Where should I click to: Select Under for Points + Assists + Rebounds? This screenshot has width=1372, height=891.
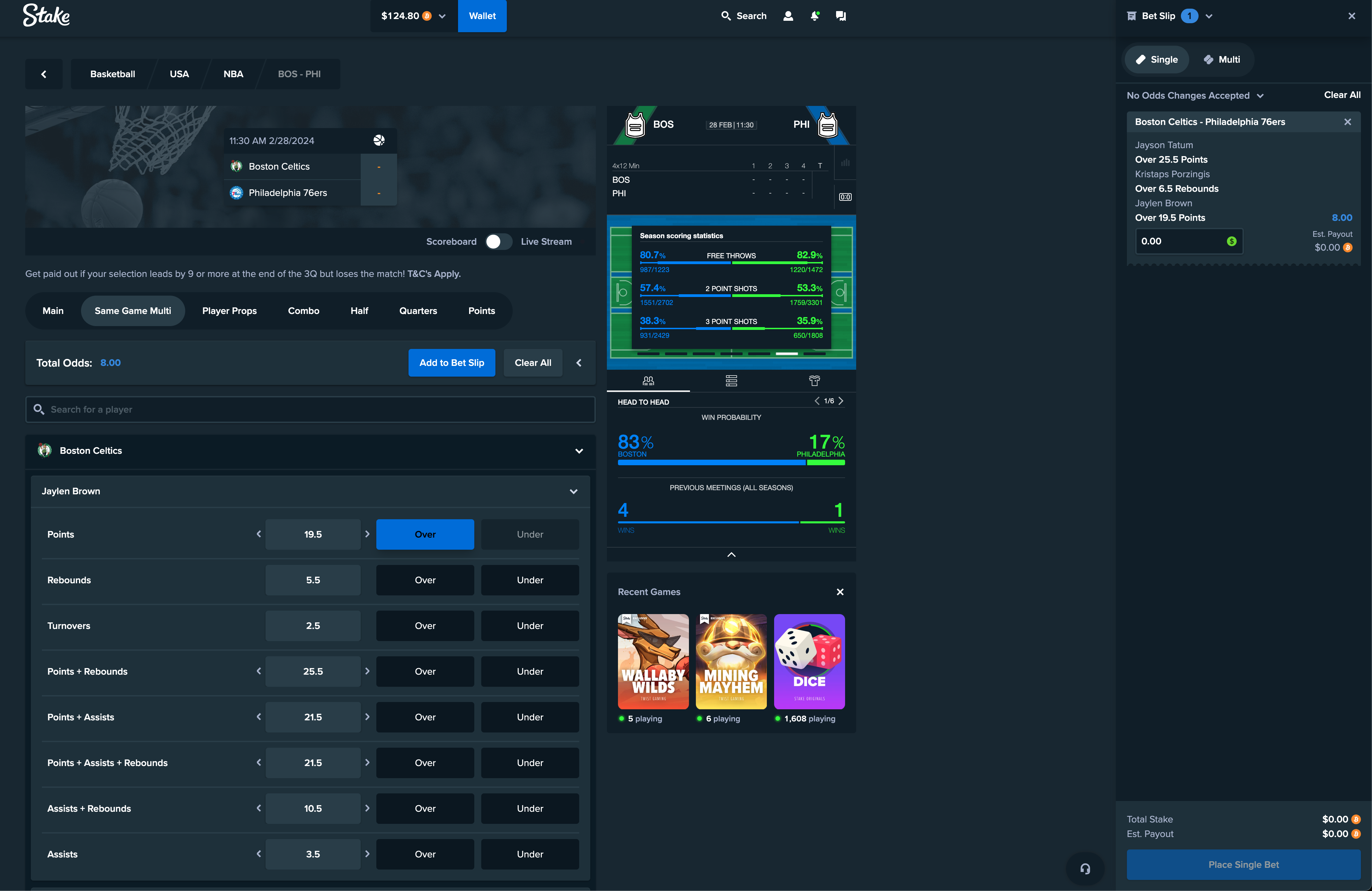click(530, 763)
